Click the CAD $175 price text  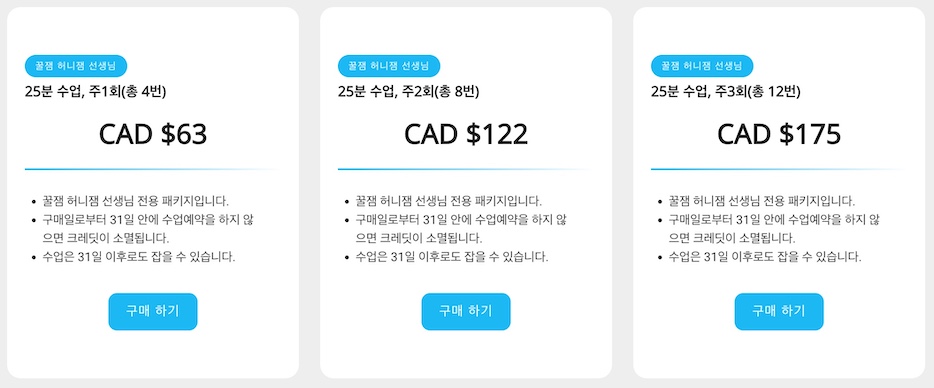click(x=779, y=134)
